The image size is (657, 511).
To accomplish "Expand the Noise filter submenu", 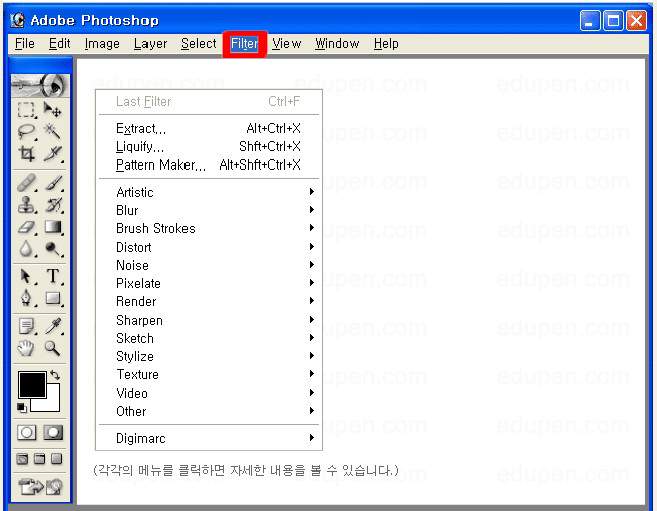I will pyautogui.click(x=209, y=265).
